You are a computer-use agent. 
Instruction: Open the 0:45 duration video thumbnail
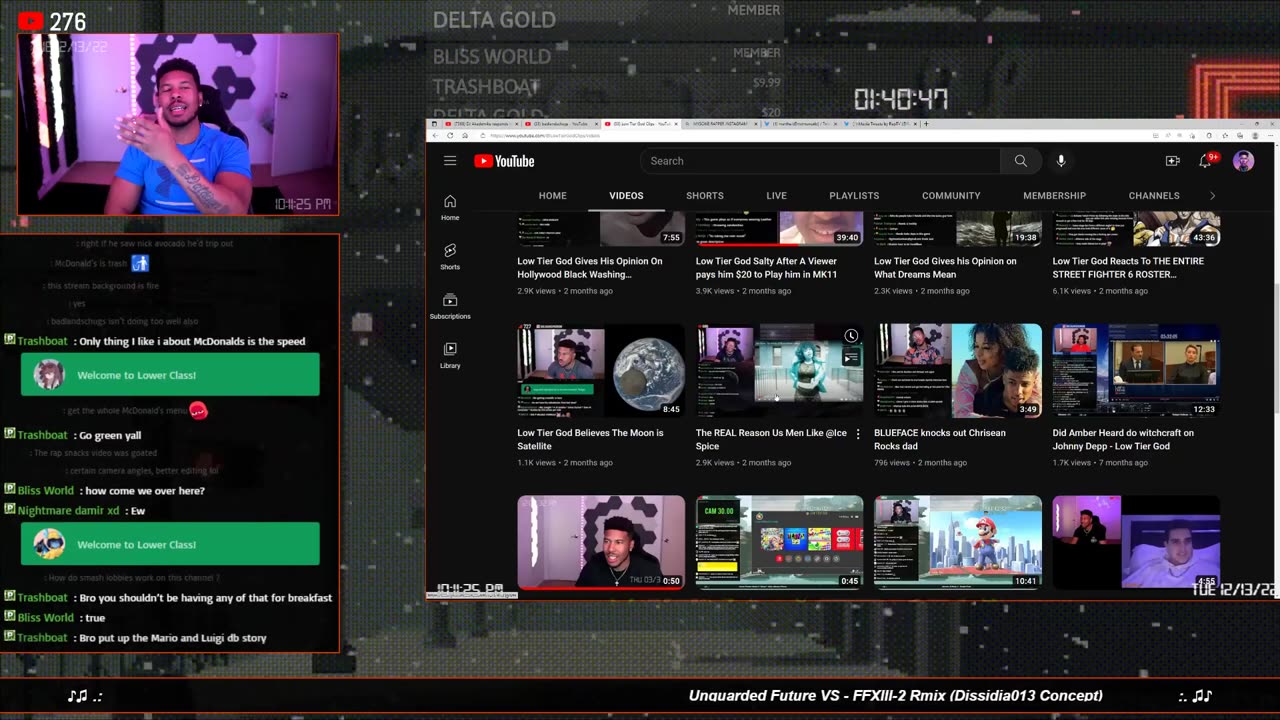[x=779, y=542]
